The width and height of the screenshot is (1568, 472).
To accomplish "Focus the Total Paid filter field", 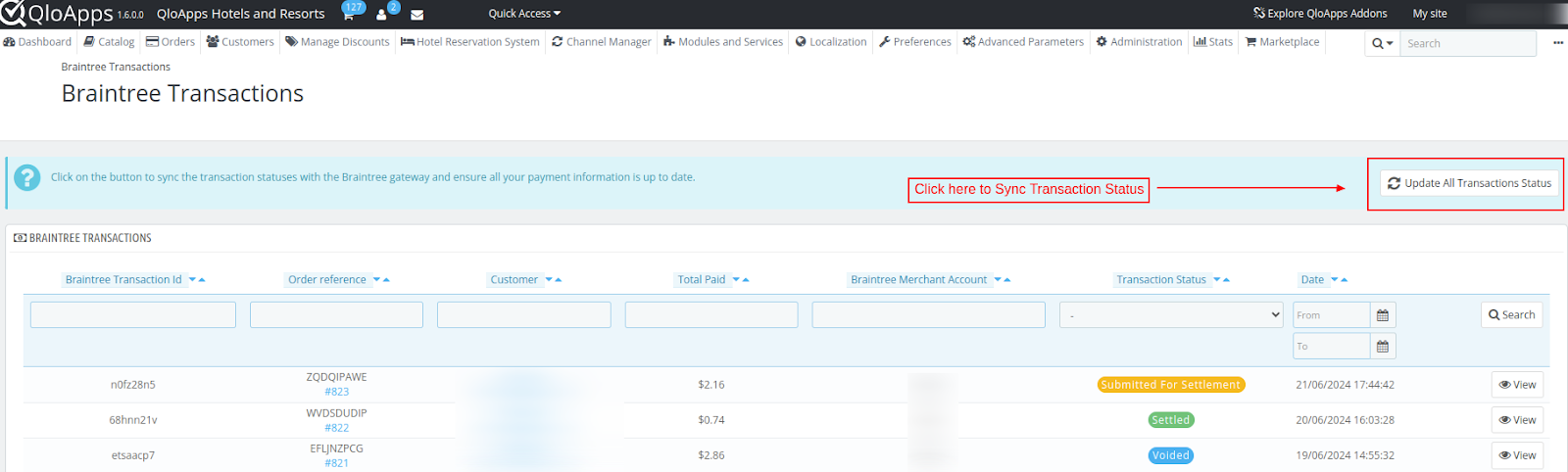I will [711, 314].
